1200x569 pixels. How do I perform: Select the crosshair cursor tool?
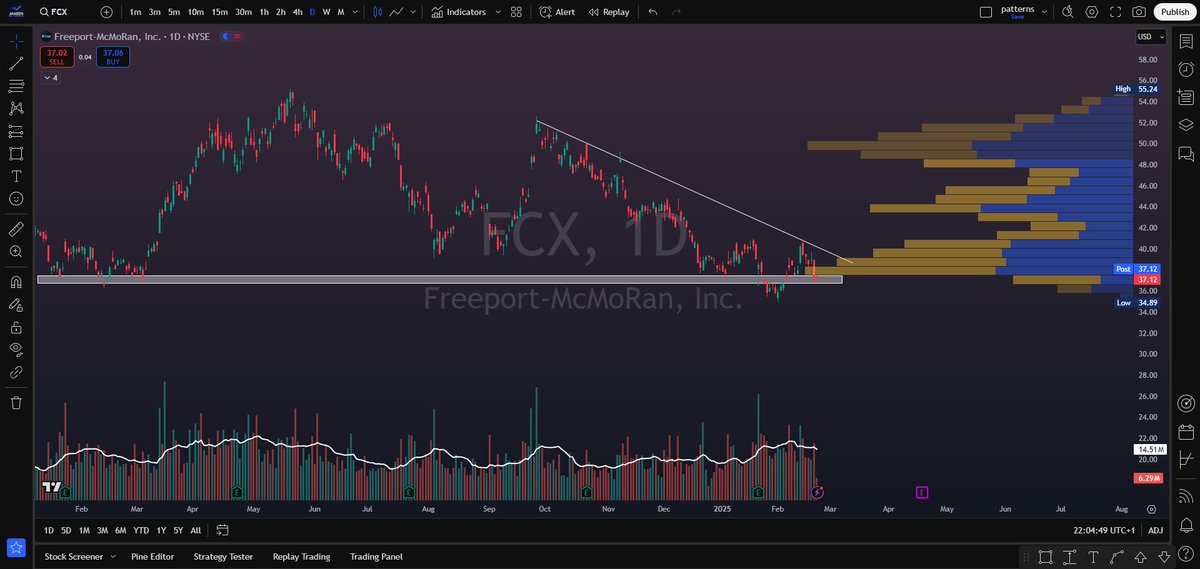coord(16,41)
